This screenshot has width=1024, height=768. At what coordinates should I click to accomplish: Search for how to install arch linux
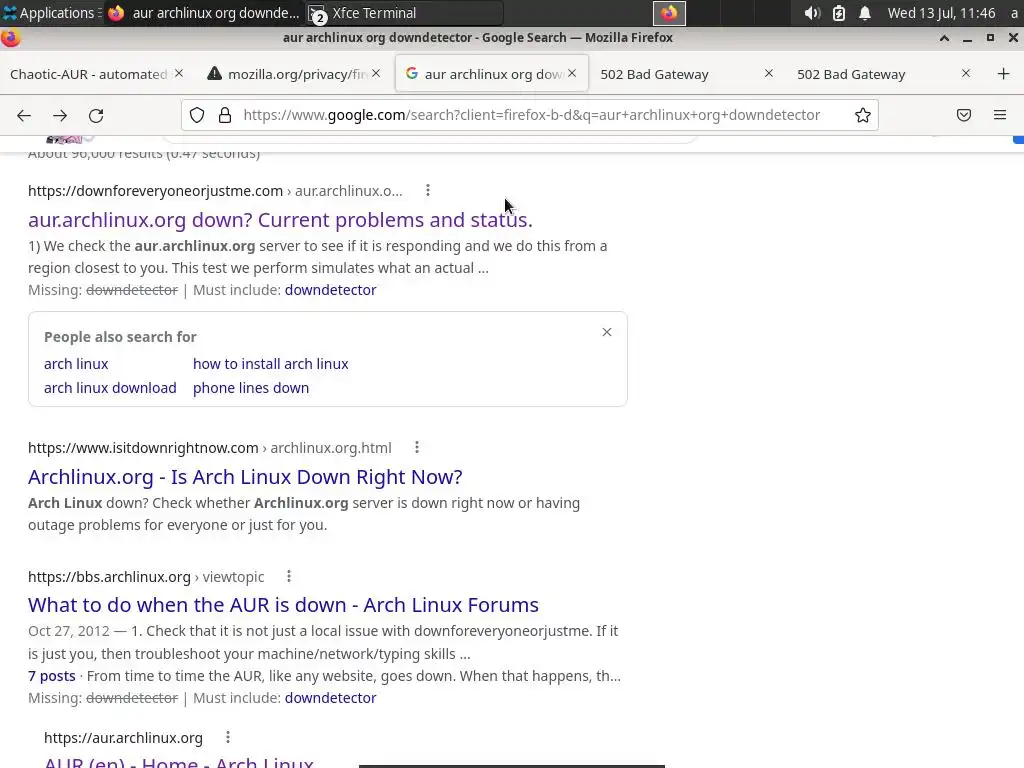[x=270, y=364]
